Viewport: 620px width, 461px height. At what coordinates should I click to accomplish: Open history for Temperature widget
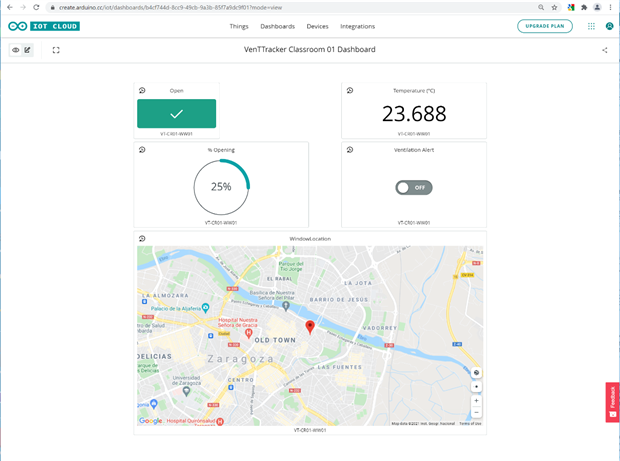[x=350, y=90]
